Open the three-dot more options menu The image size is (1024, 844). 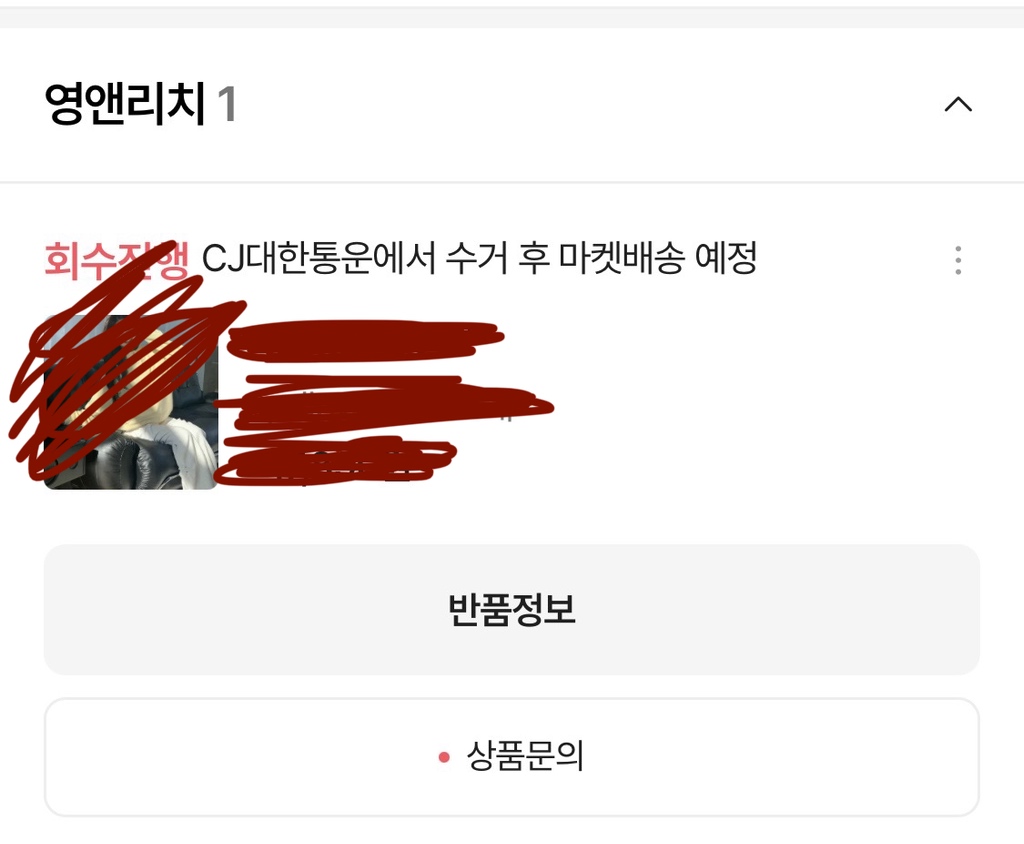[958, 260]
